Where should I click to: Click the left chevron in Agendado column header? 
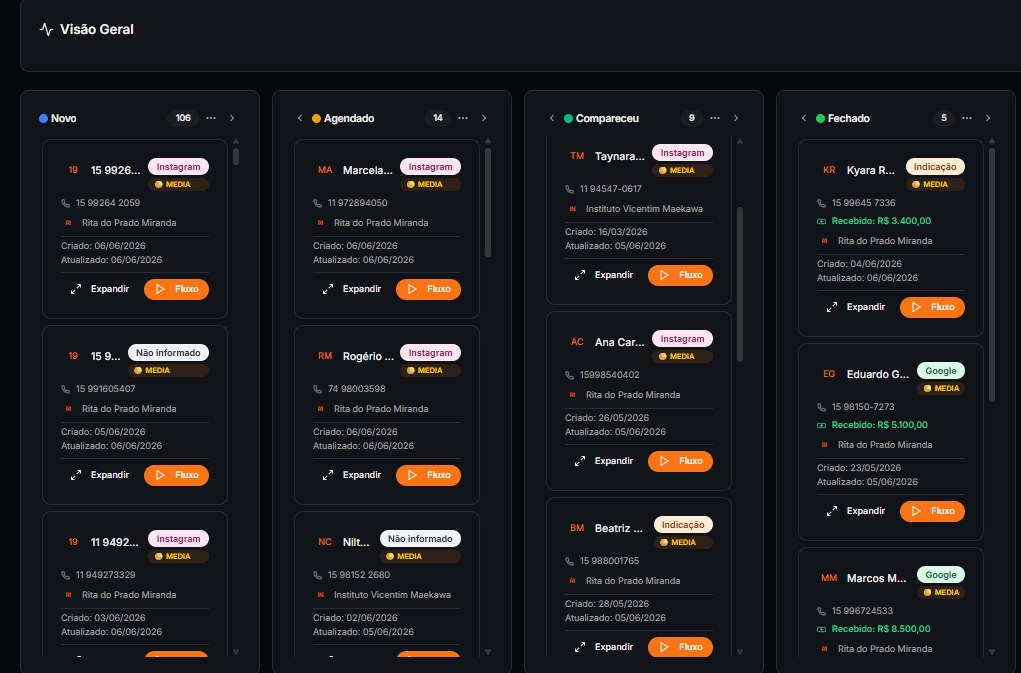(300, 118)
